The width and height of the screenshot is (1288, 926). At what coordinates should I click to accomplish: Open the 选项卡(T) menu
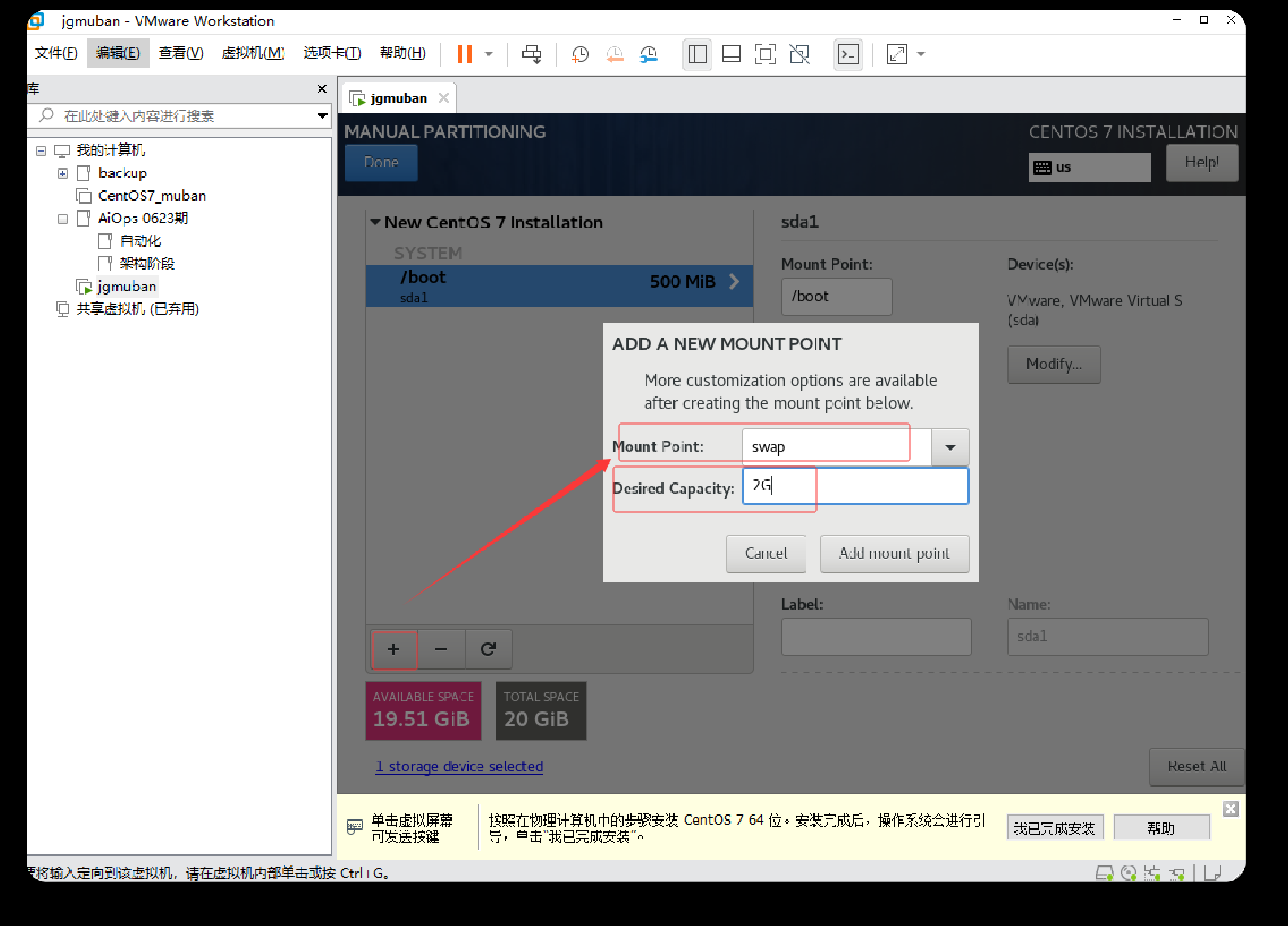tap(332, 53)
